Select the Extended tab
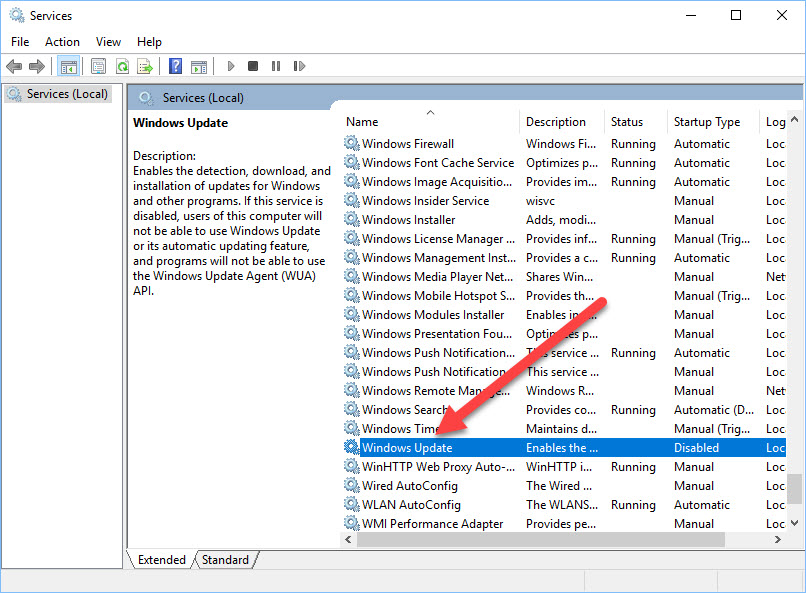This screenshot has width=806, height=593. pyautogui.click(x=161, y=560)
